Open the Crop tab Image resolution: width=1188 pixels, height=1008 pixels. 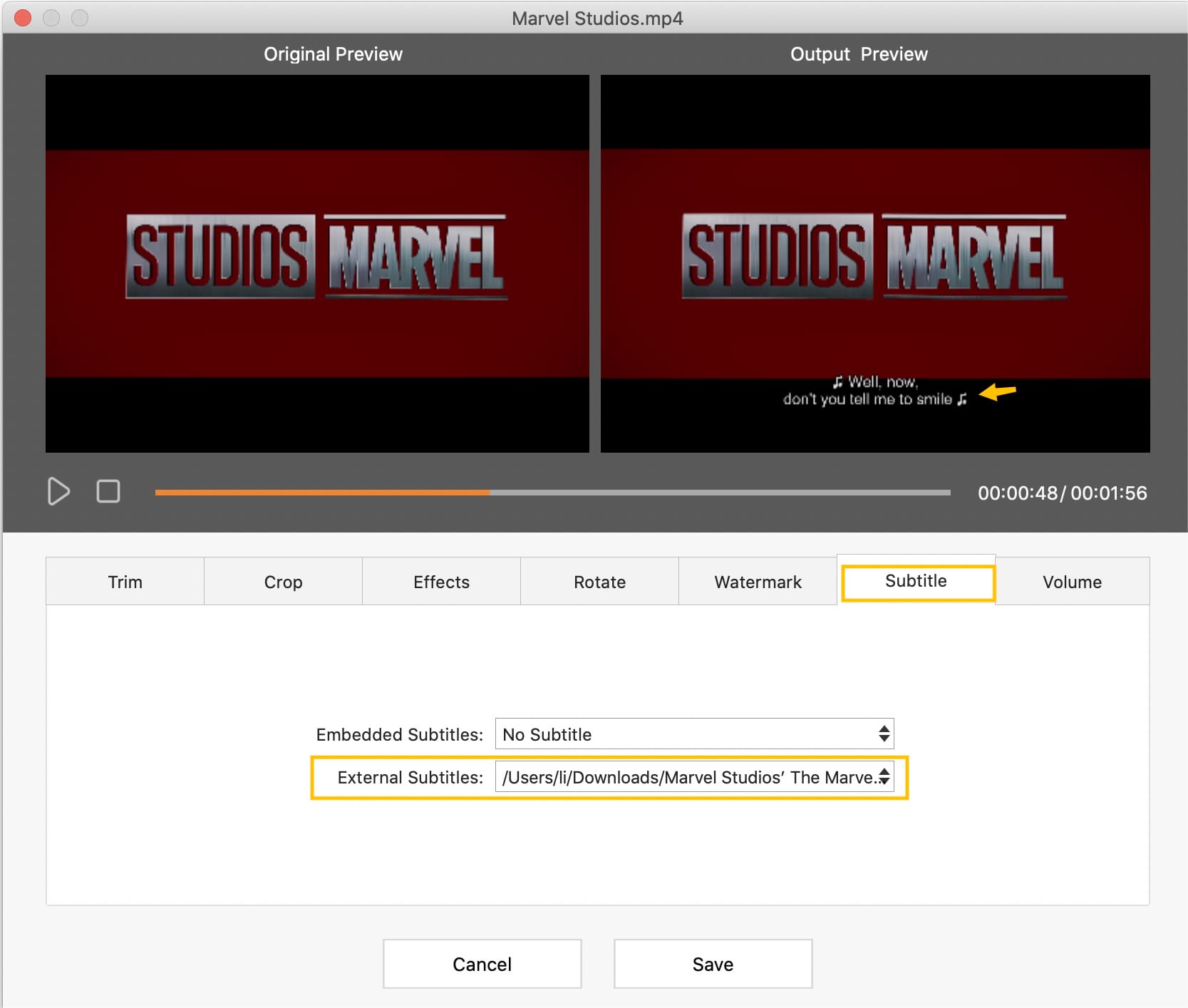[x=283, y=582]
